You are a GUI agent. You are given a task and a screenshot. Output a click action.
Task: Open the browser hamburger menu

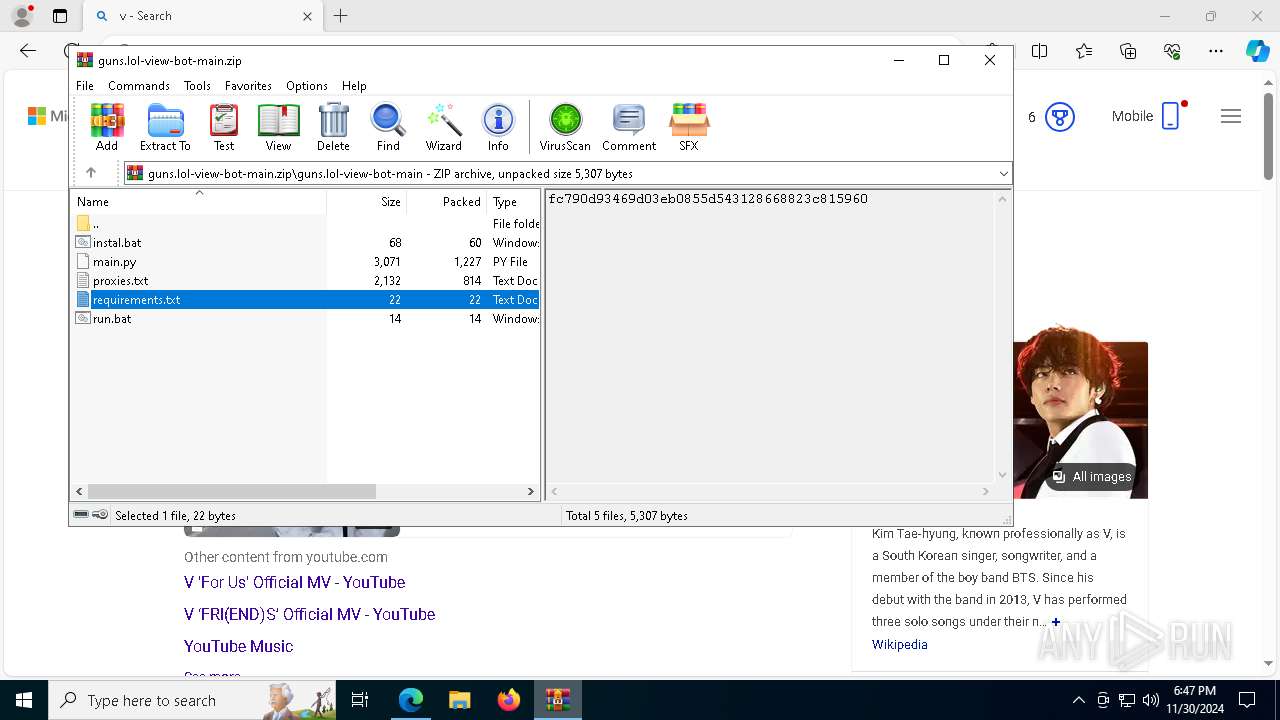1231,116
